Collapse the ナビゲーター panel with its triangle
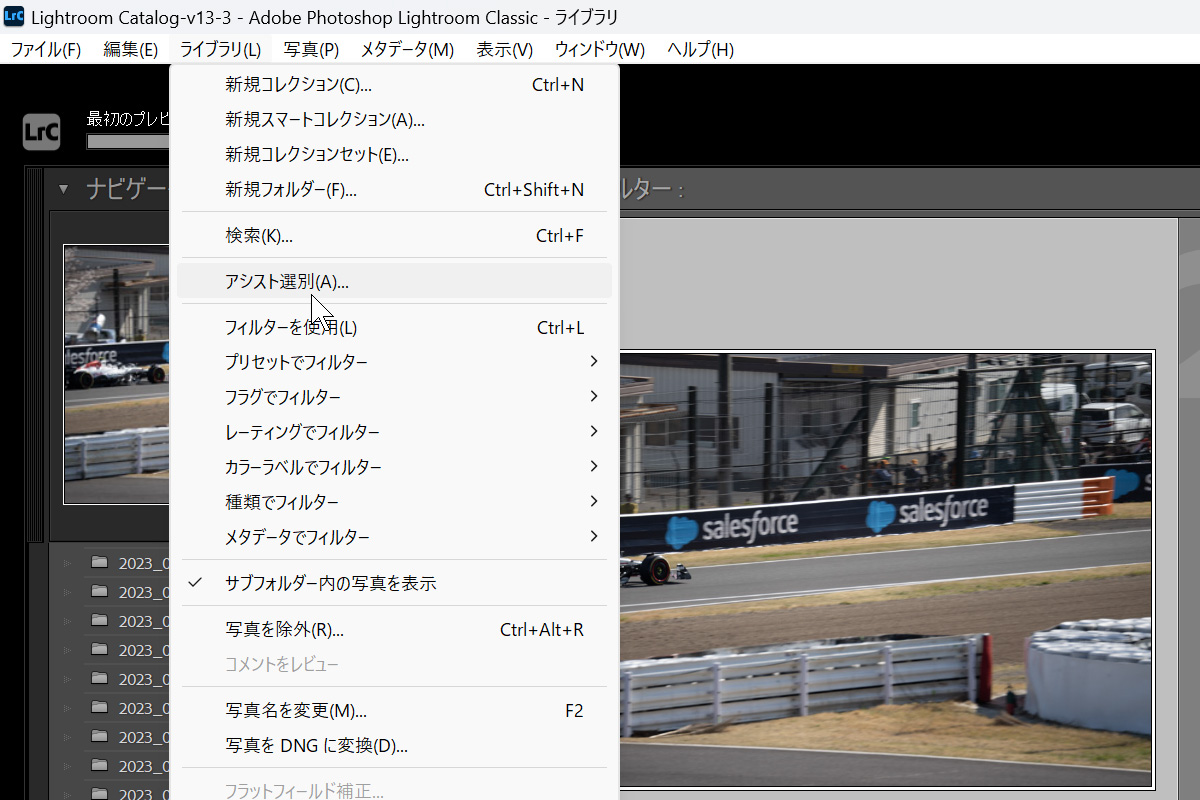Viewport: 1200px width, 800px height. (64, 189)
